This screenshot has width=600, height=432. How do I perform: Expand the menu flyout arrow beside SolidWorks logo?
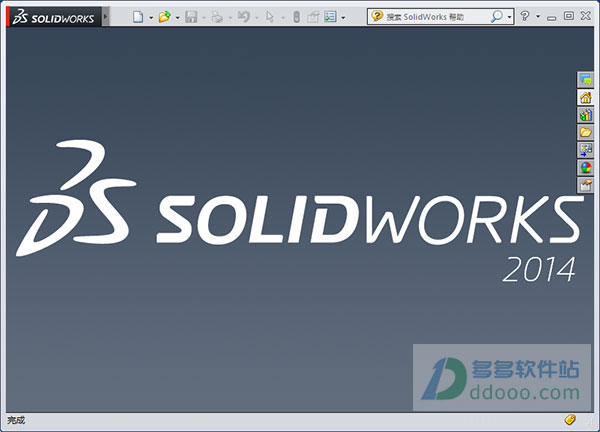(x=106, y=17)
